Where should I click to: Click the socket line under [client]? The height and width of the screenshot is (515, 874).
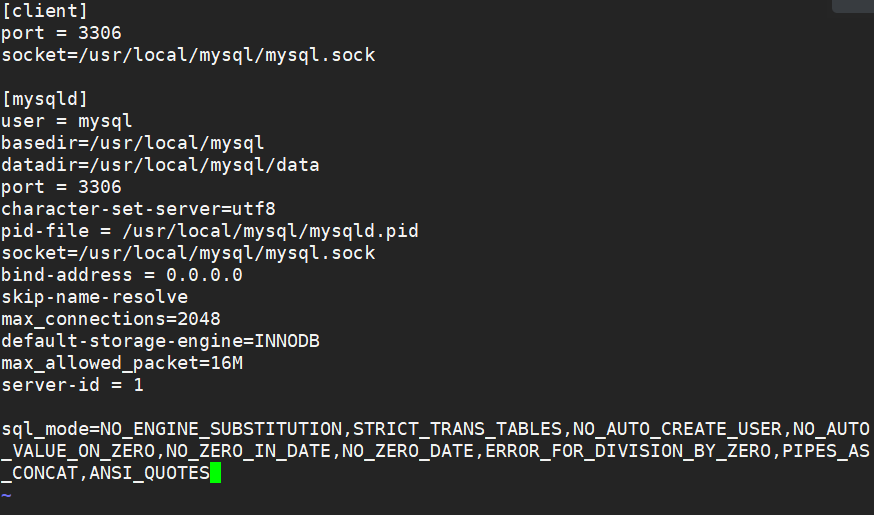click(x=188, y=55)
